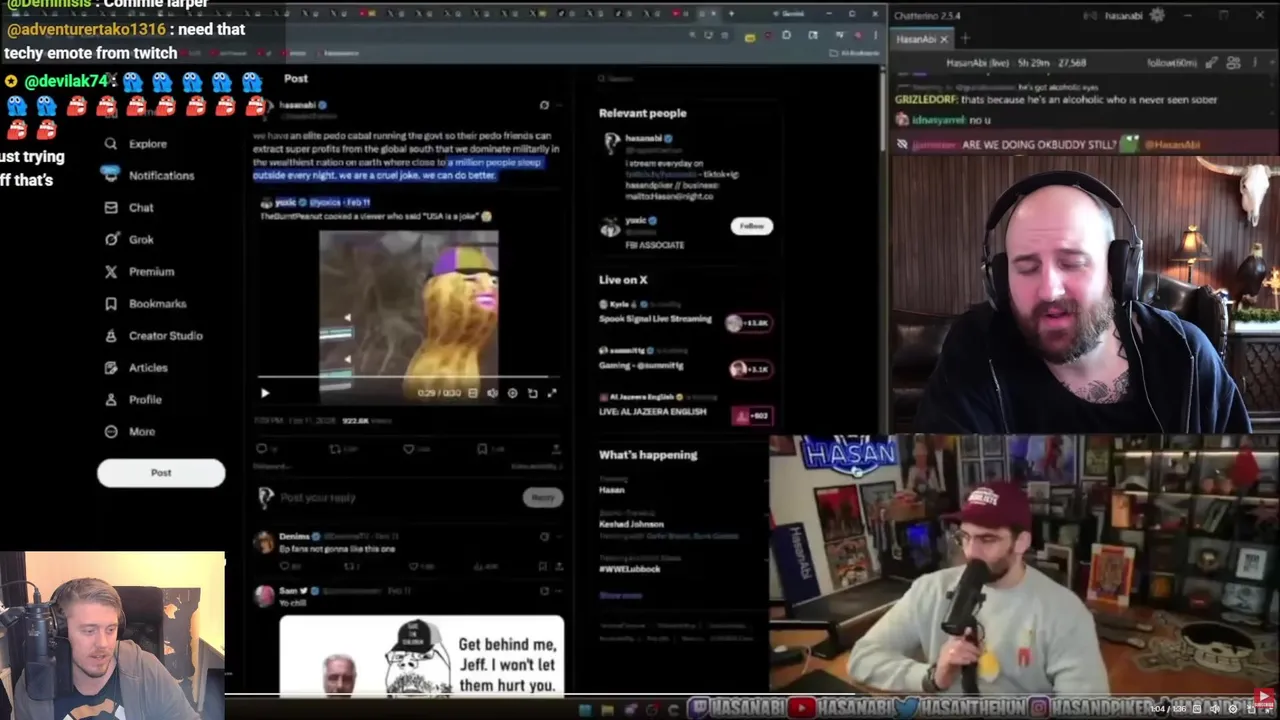Click Show more under What's happening
Viewport: 1280px width, 720px height.
620,595
